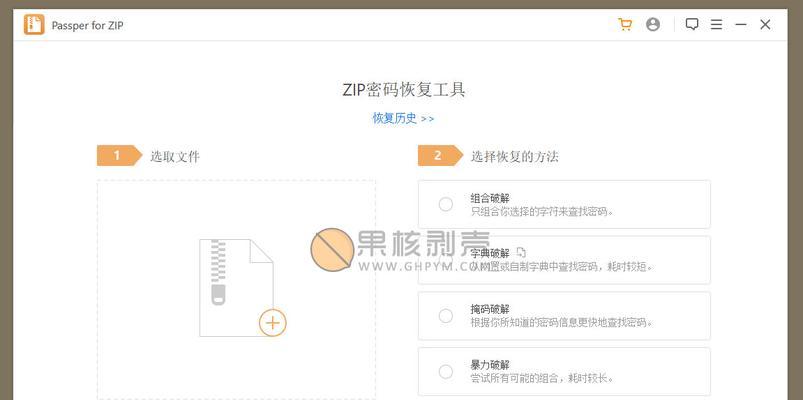This screenshot has width=803, height=400.
Task: Click description 只组合你选择的字符来查找密码
Action: [542, 211]
